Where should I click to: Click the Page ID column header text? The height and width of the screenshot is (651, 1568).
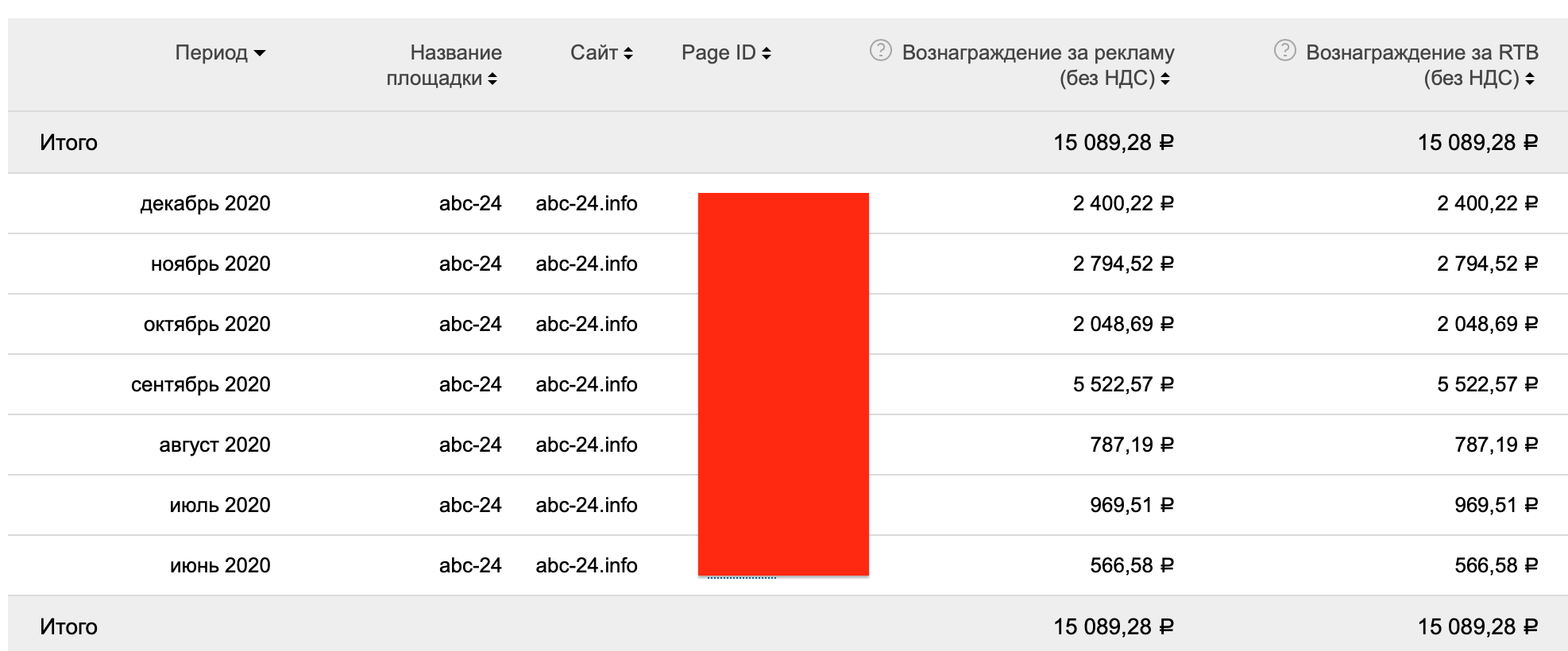718,52
